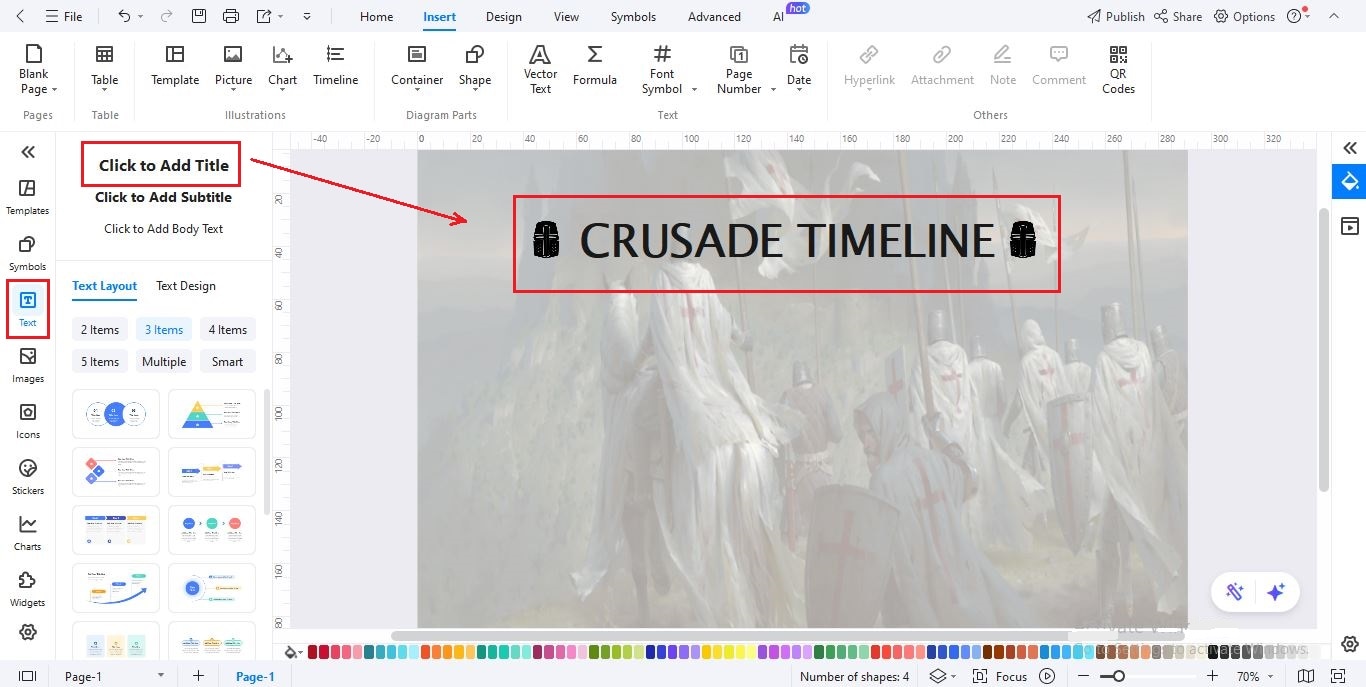Pick the dark red color swatch
Image resolution: width=1366 pixels, height=687 pixels.
pyautogui.click(x=313, y=652)
